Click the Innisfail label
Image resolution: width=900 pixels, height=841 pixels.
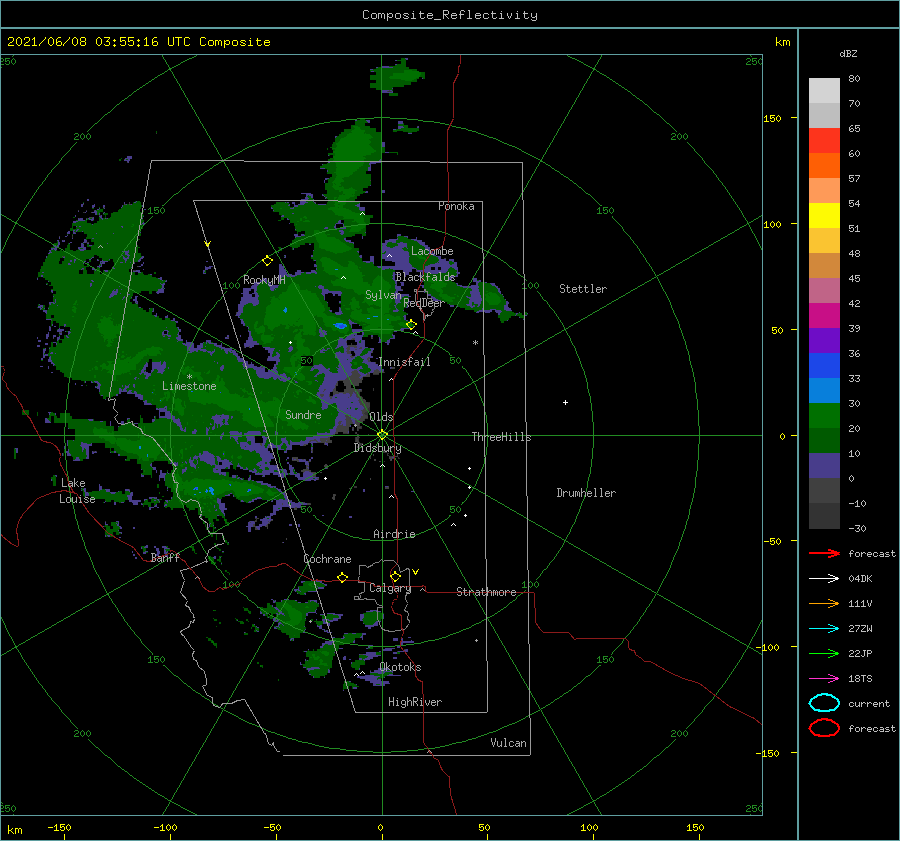tap(404, 362)
